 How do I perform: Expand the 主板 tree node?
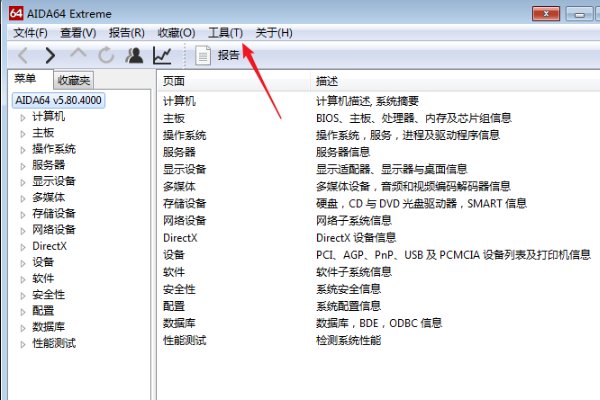coord(23,134)
